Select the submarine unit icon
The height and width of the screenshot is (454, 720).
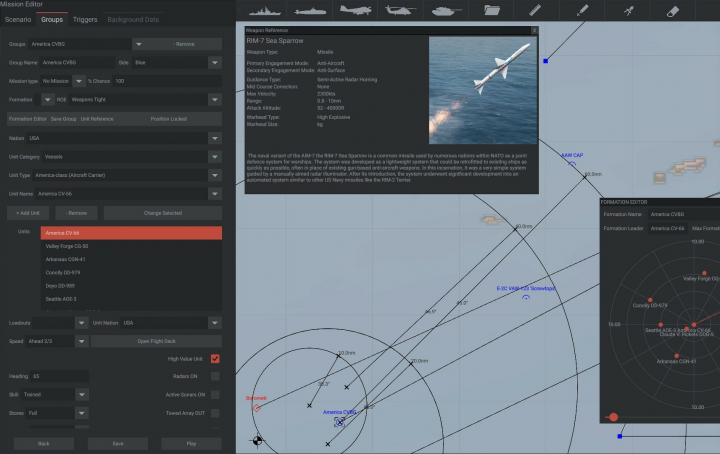(x=310, y=11)
